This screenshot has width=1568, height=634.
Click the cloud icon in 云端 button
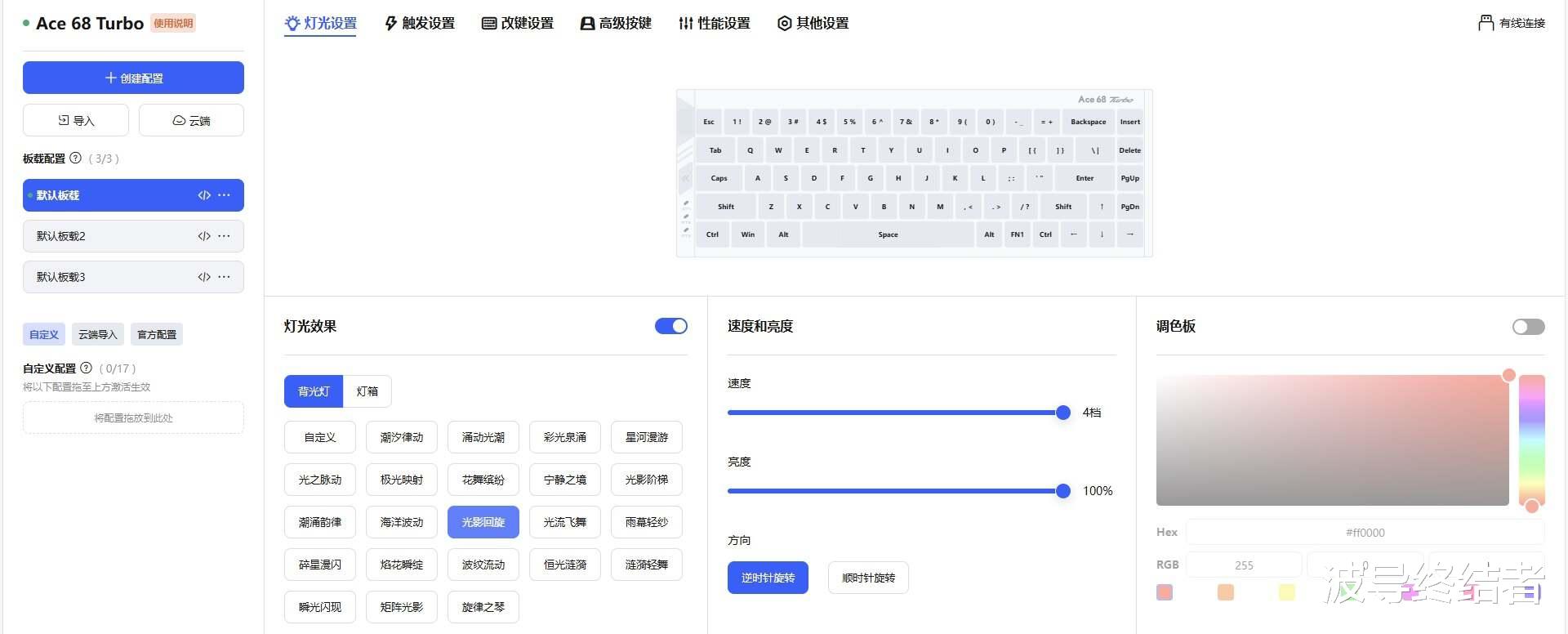click(179, 120)
